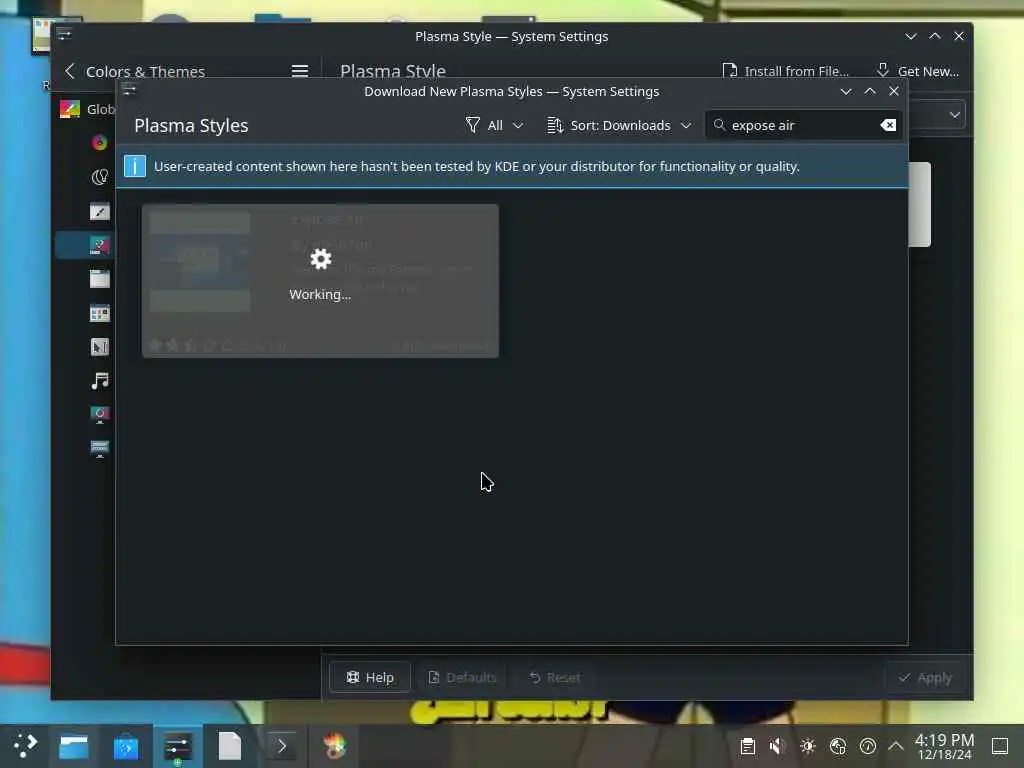Minimize the Download New Plasma Styles dialog

click(x=846, y=91)
